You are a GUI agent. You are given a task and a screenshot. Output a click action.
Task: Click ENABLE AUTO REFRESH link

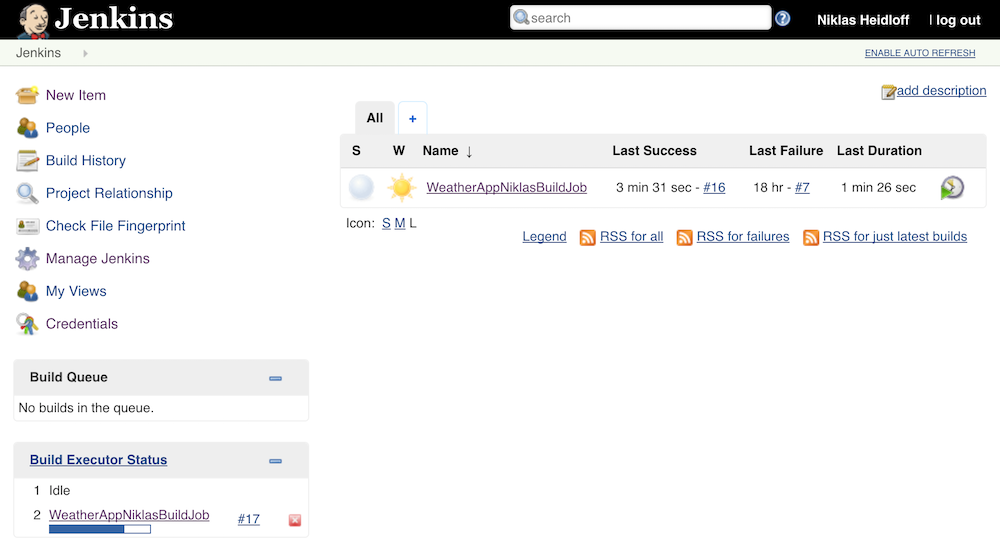920,53
